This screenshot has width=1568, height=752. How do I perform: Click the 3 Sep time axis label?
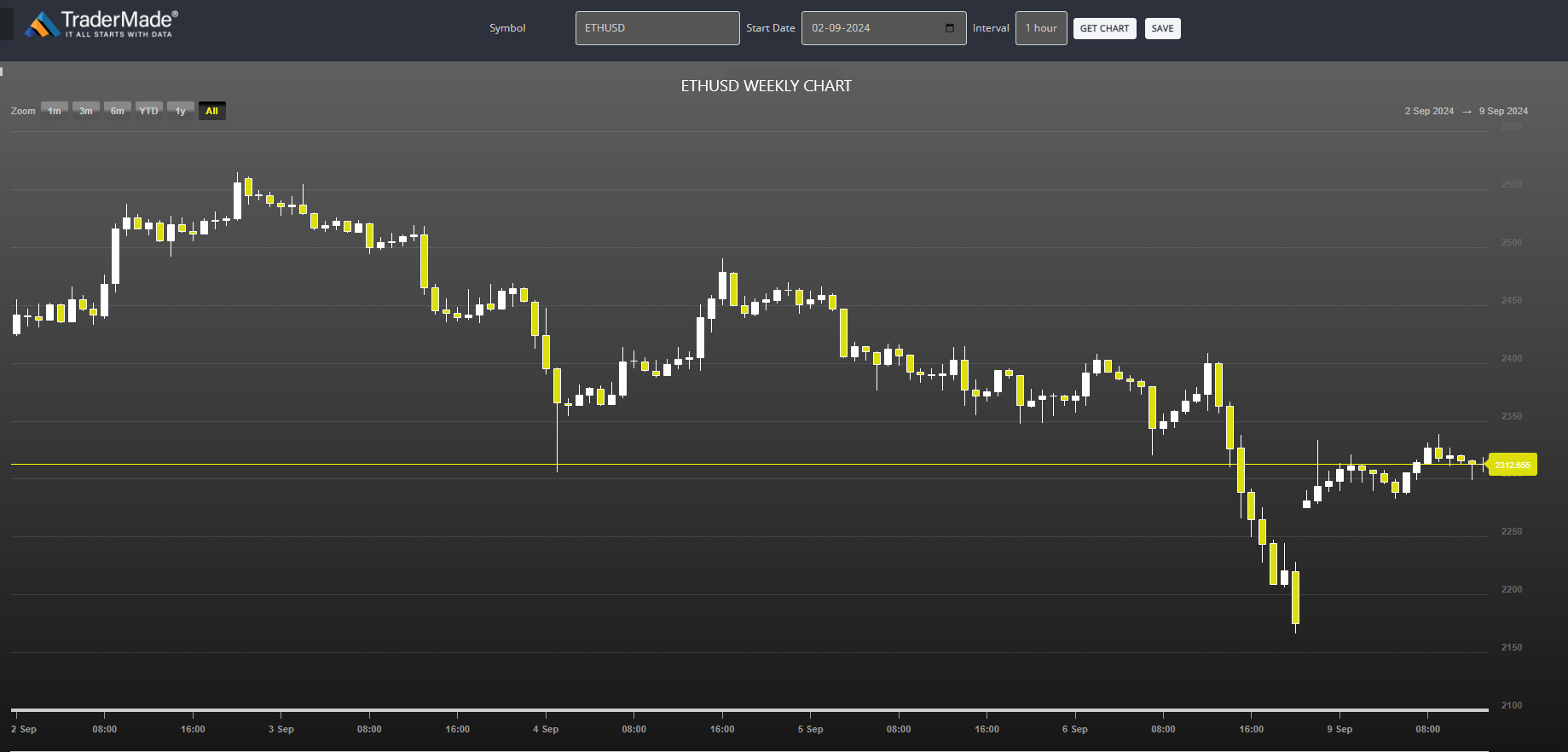(x=281, y=729)
